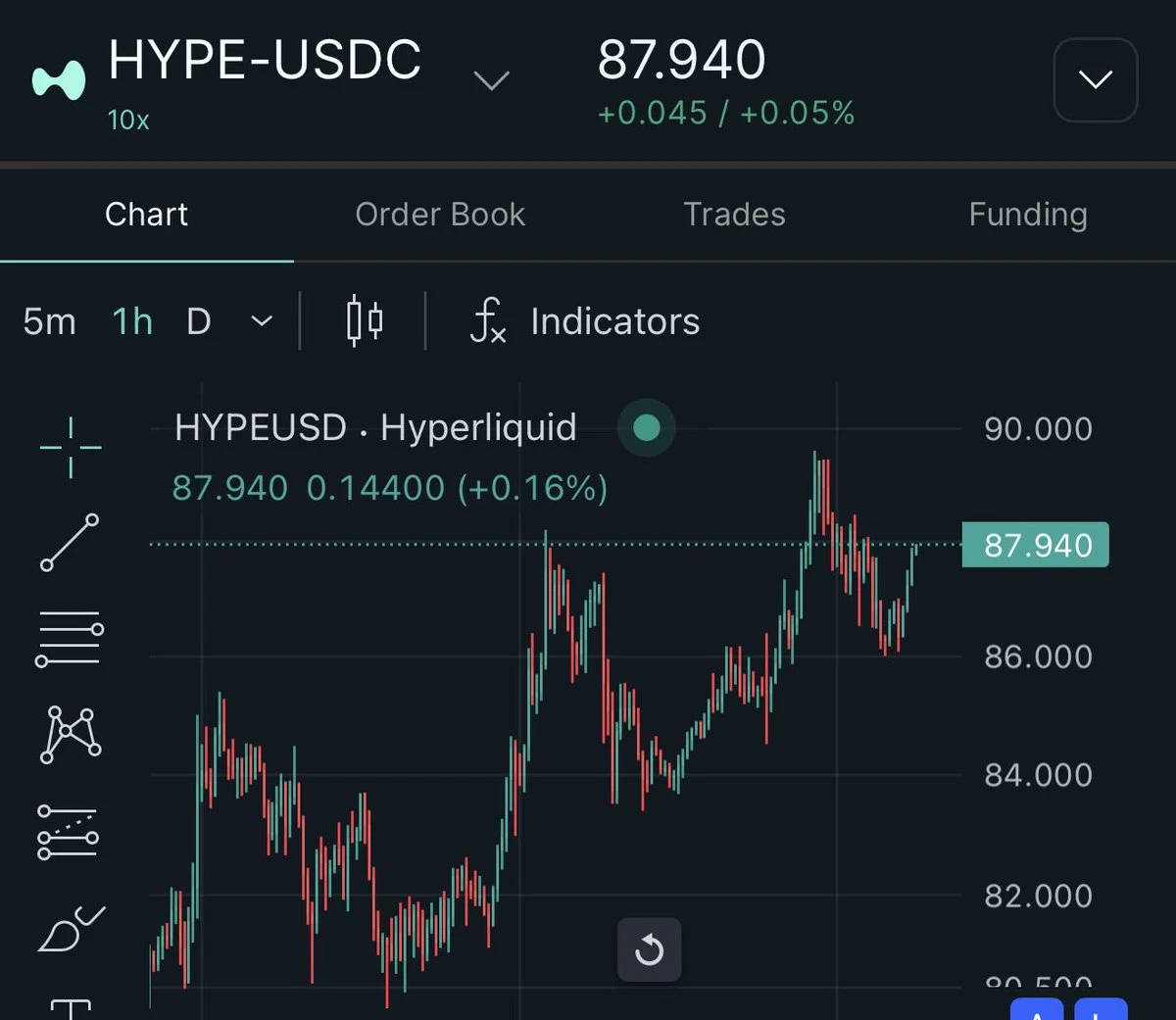1176x1020 pixels.
Task: Select the D daily timeframe
Action: (x=199, y=321)
